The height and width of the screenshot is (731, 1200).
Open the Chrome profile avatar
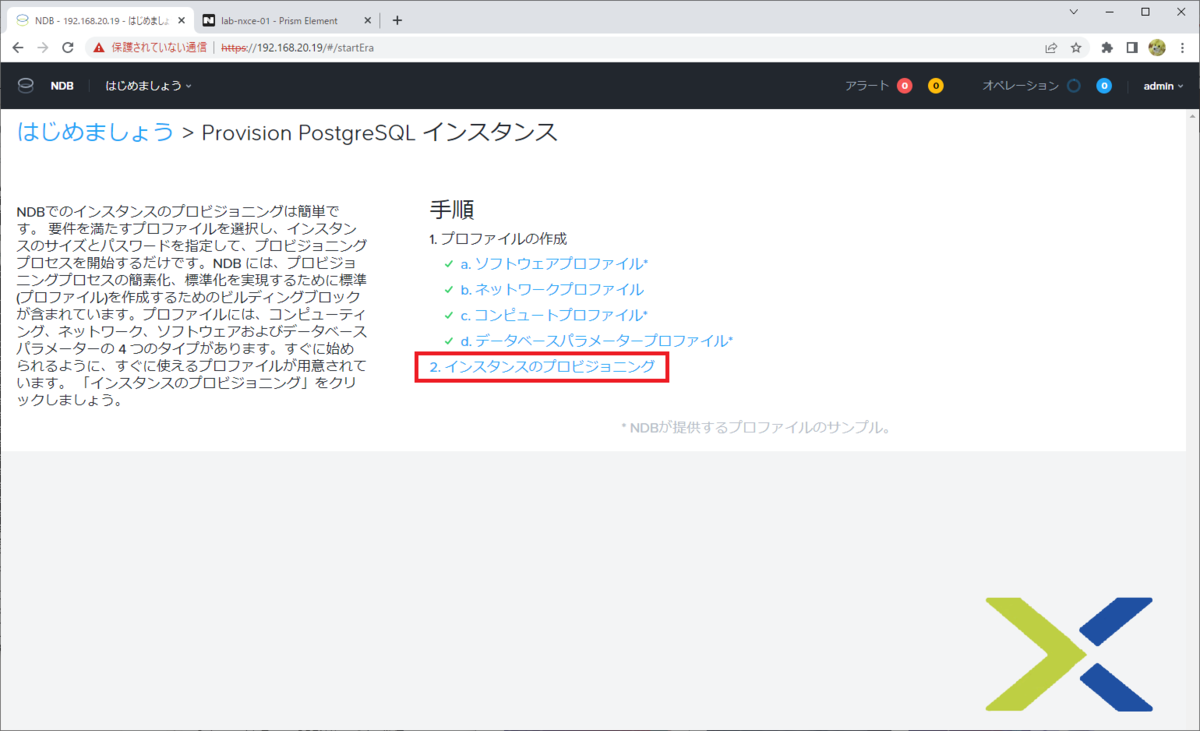click(x=1157, y=47)
